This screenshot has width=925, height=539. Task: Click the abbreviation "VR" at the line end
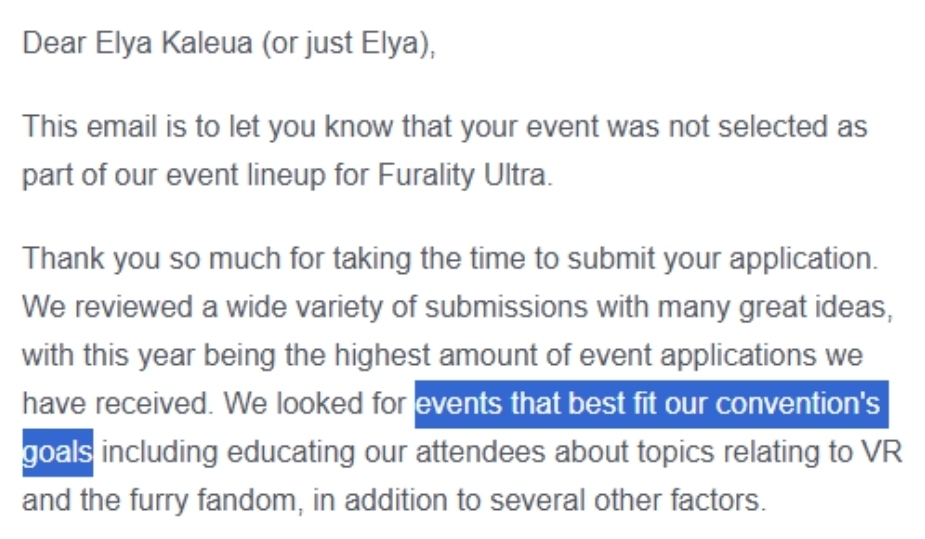(881, 452)
